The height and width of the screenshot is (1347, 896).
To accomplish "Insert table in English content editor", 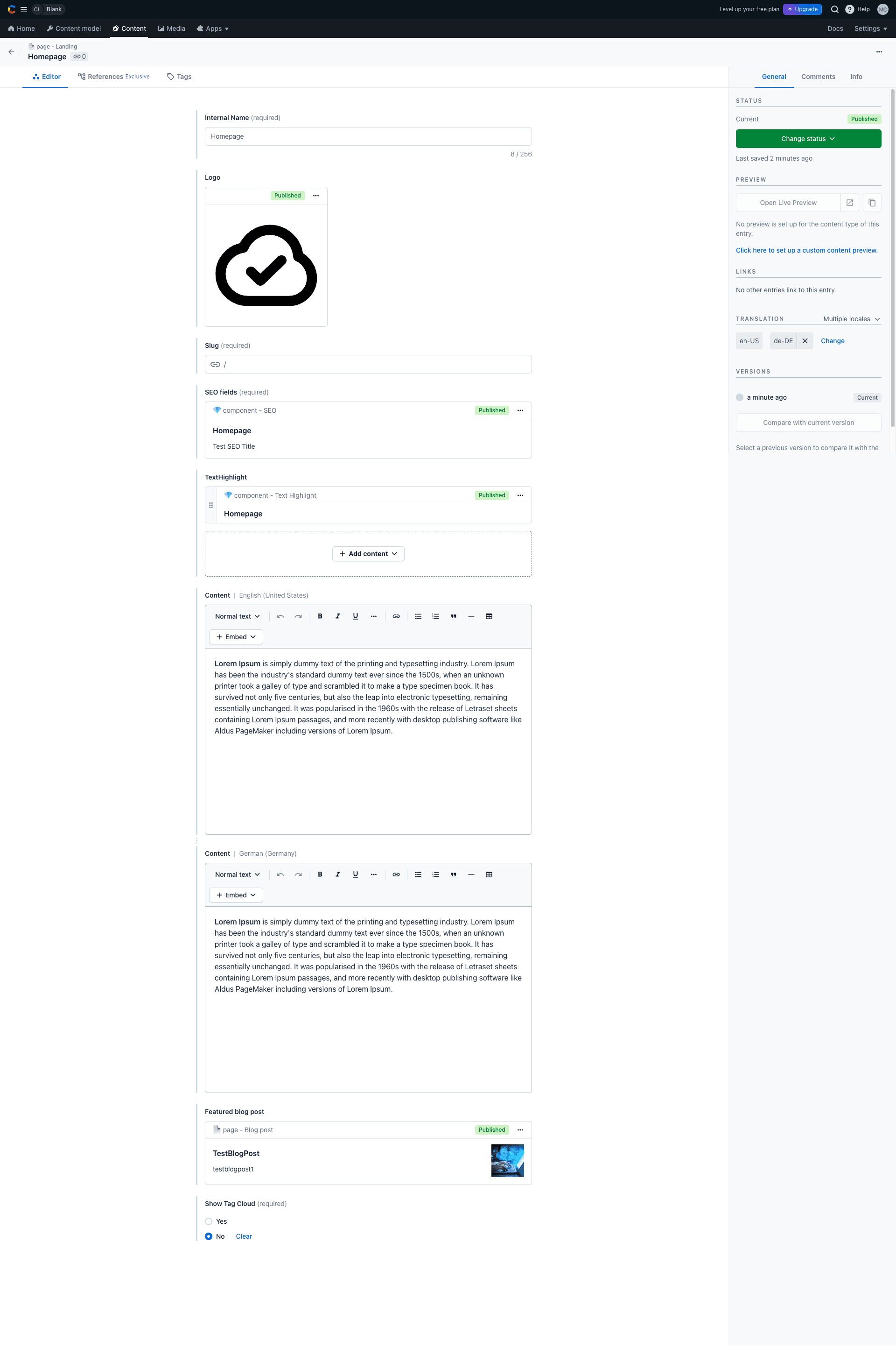I will (489, 616).
